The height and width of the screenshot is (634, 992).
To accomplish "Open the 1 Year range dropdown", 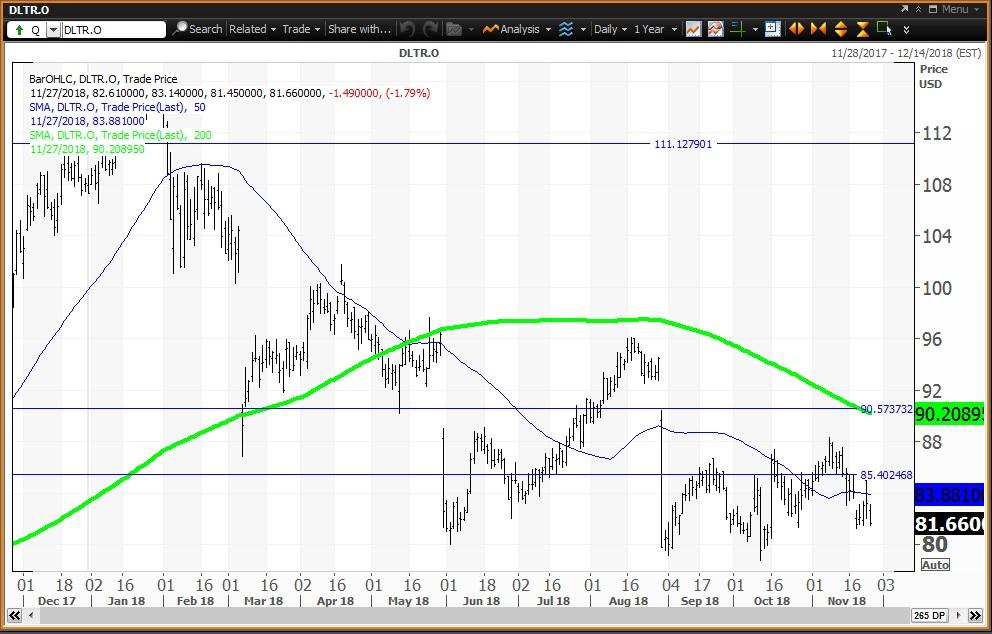I will point(649,29).
